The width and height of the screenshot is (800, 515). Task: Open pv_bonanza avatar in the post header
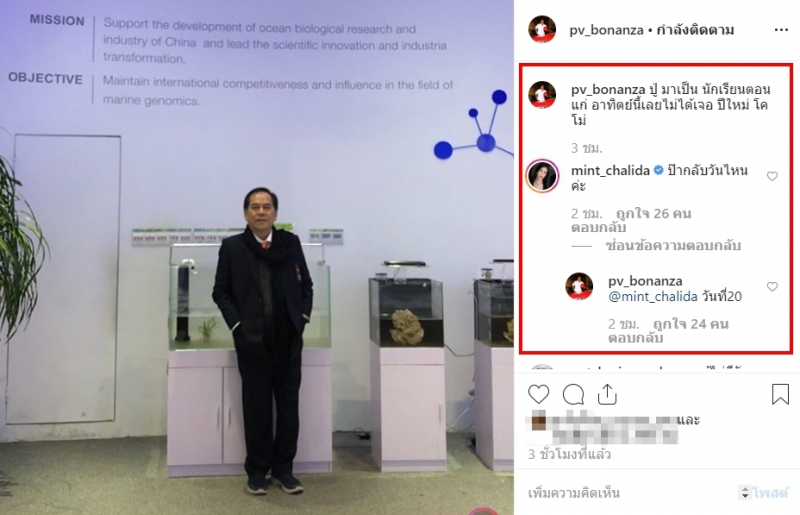pos(542,30)
